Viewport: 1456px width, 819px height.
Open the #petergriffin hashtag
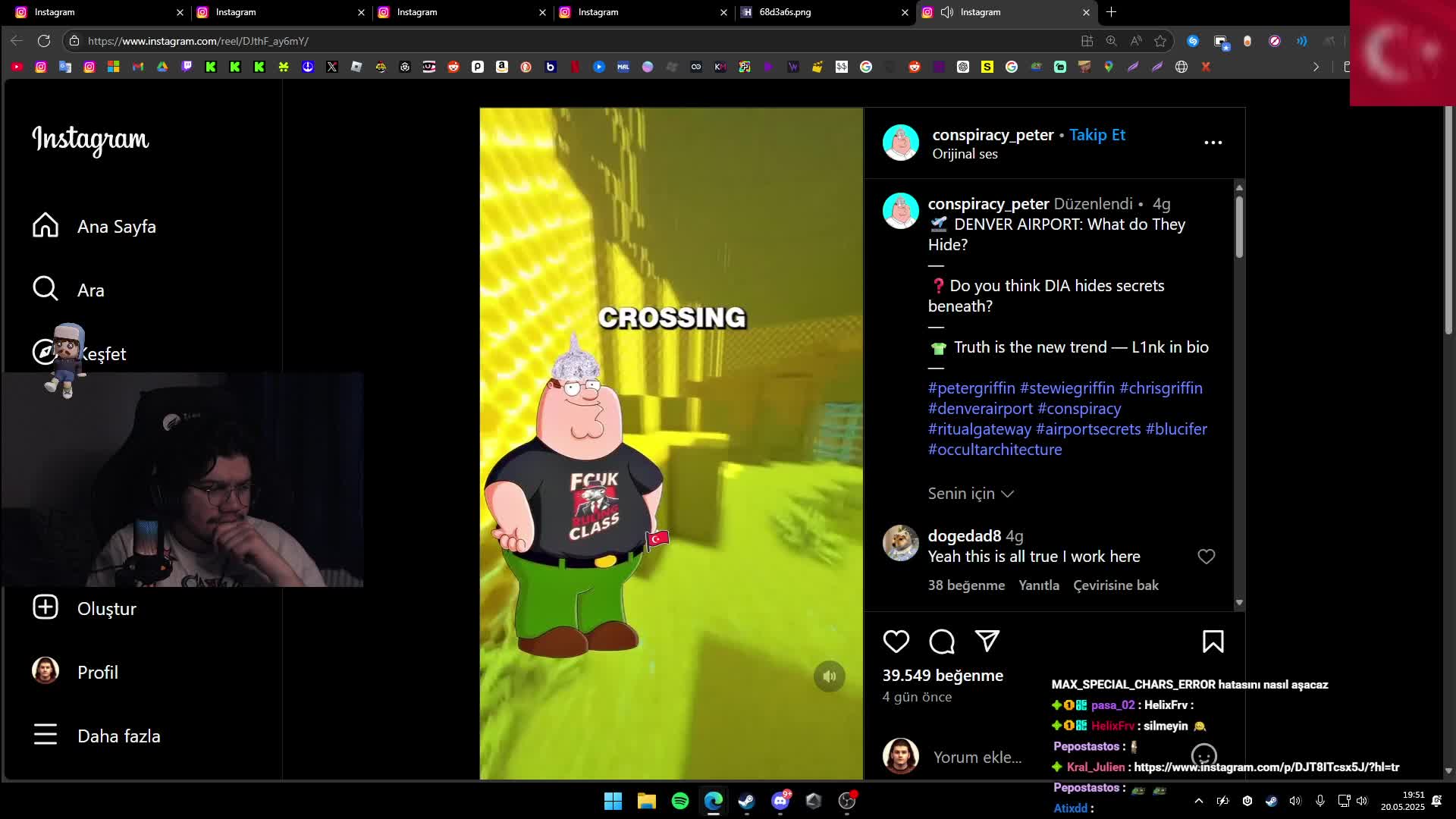[x=971, y=388]
